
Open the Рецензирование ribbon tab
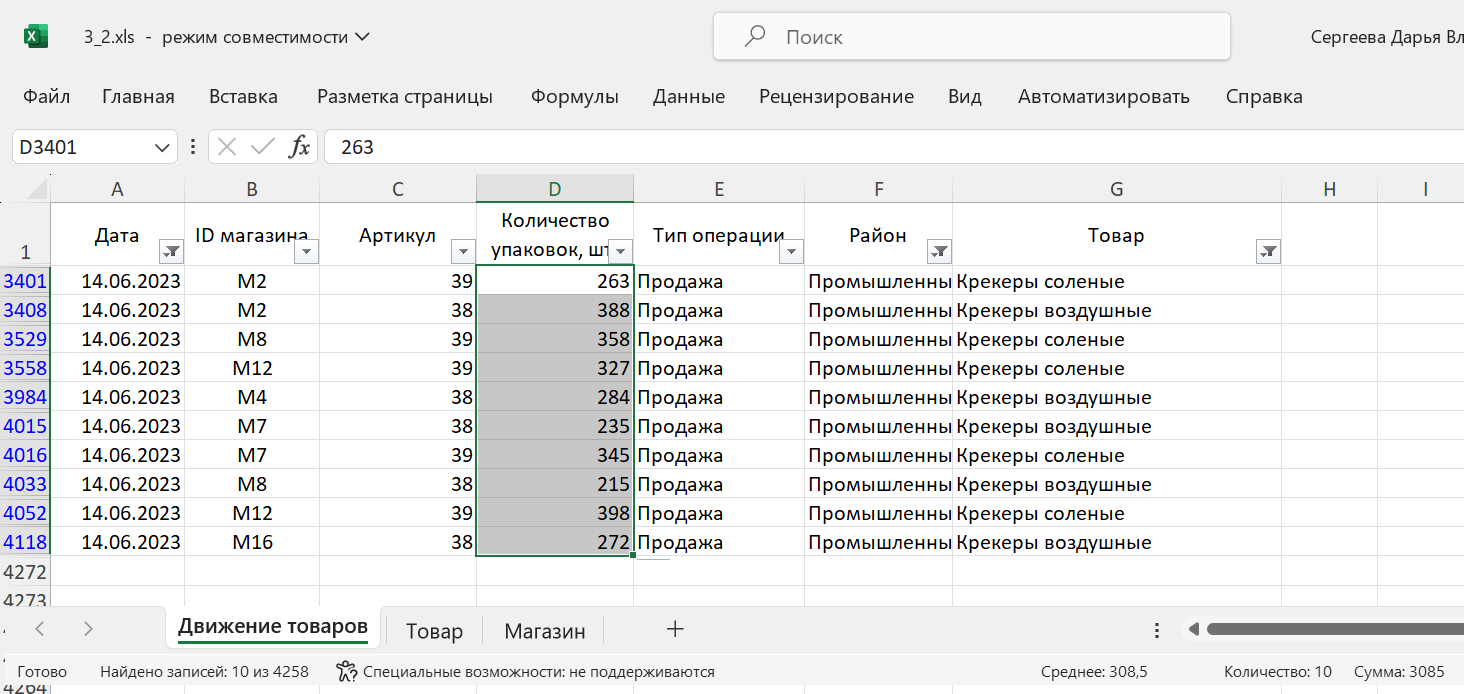pos(836,97)
